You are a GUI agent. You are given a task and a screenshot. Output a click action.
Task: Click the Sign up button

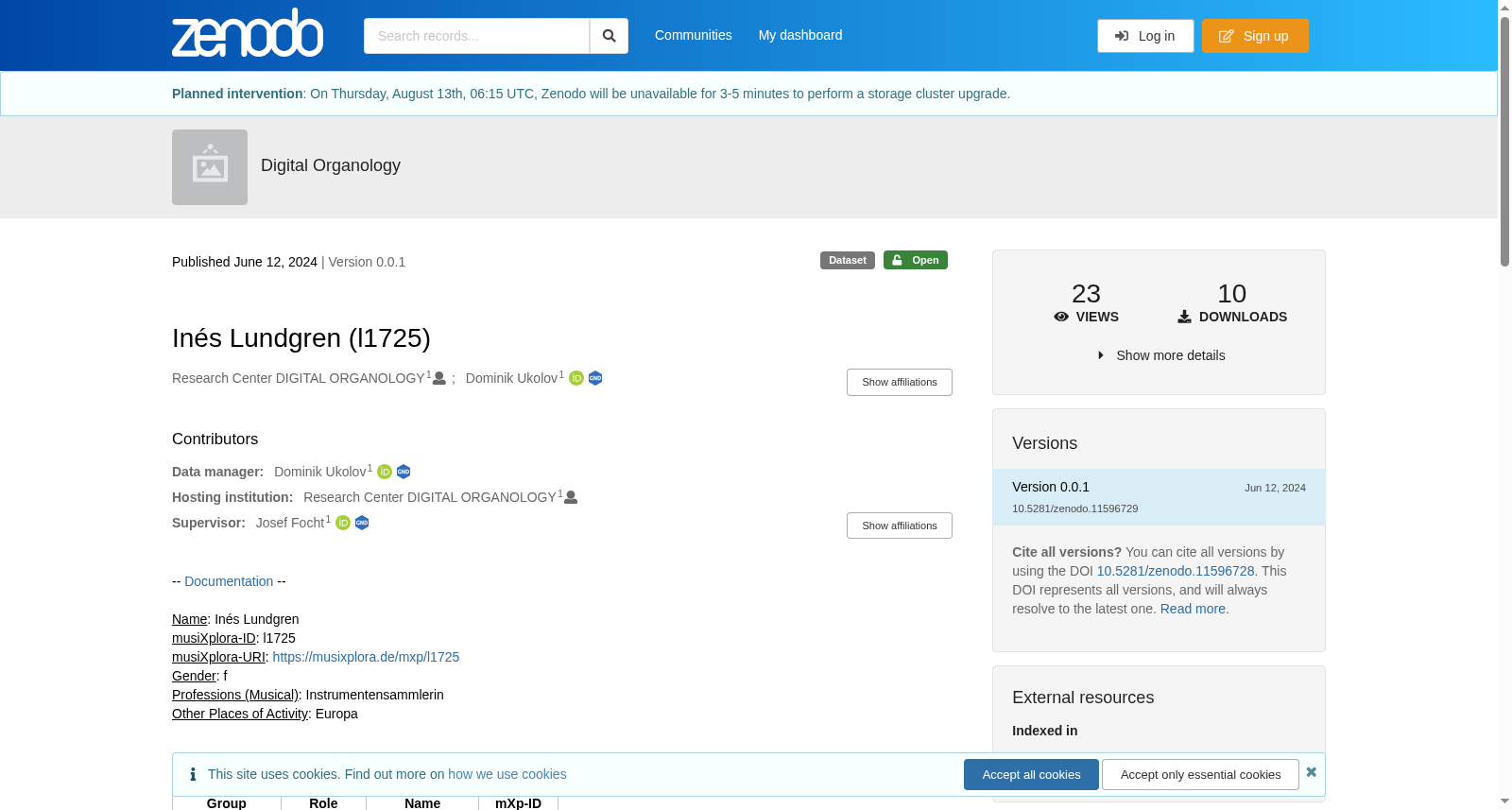point(1255,36)
